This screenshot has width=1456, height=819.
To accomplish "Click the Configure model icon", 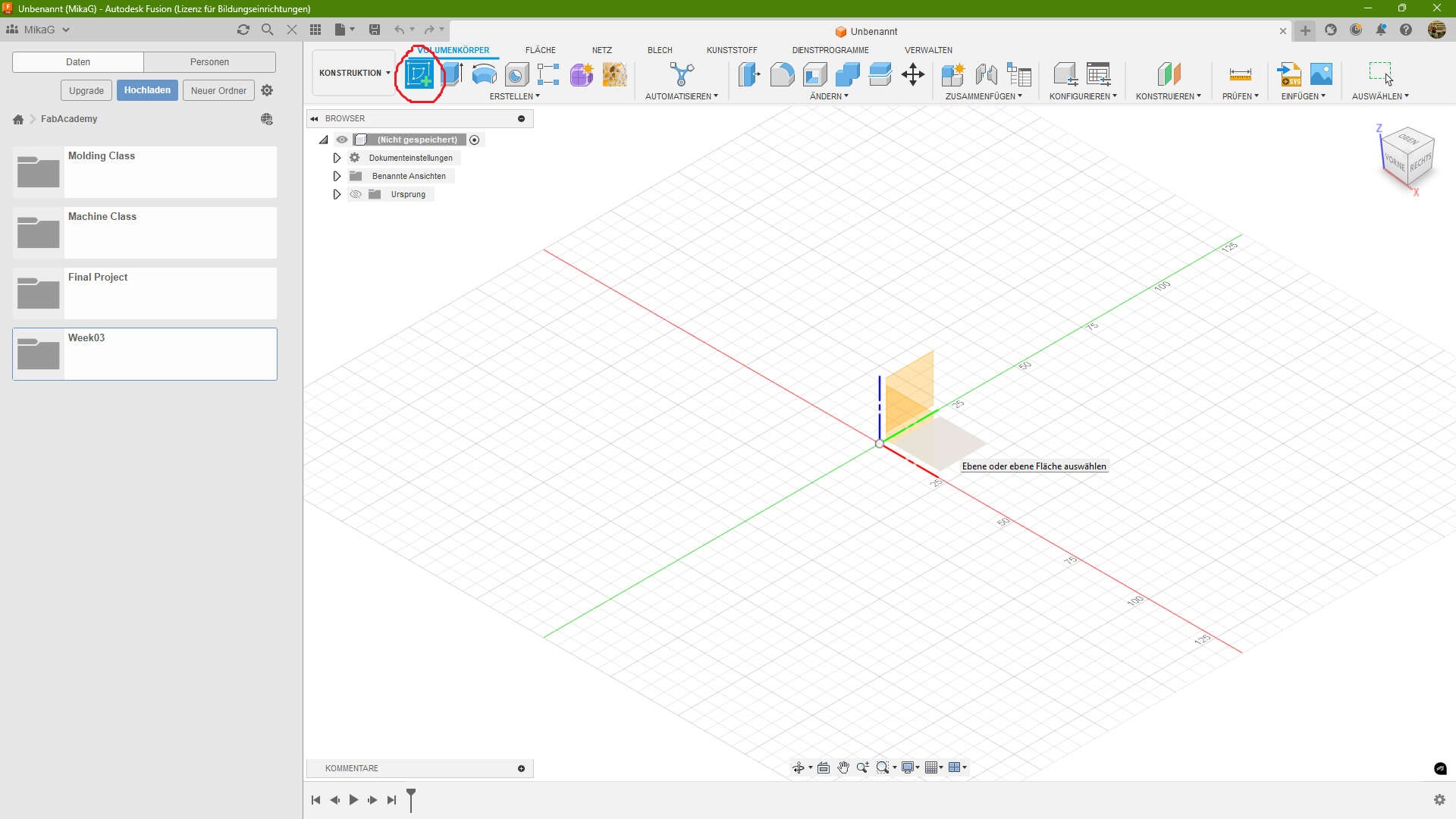I will [x=1065, y=74].
